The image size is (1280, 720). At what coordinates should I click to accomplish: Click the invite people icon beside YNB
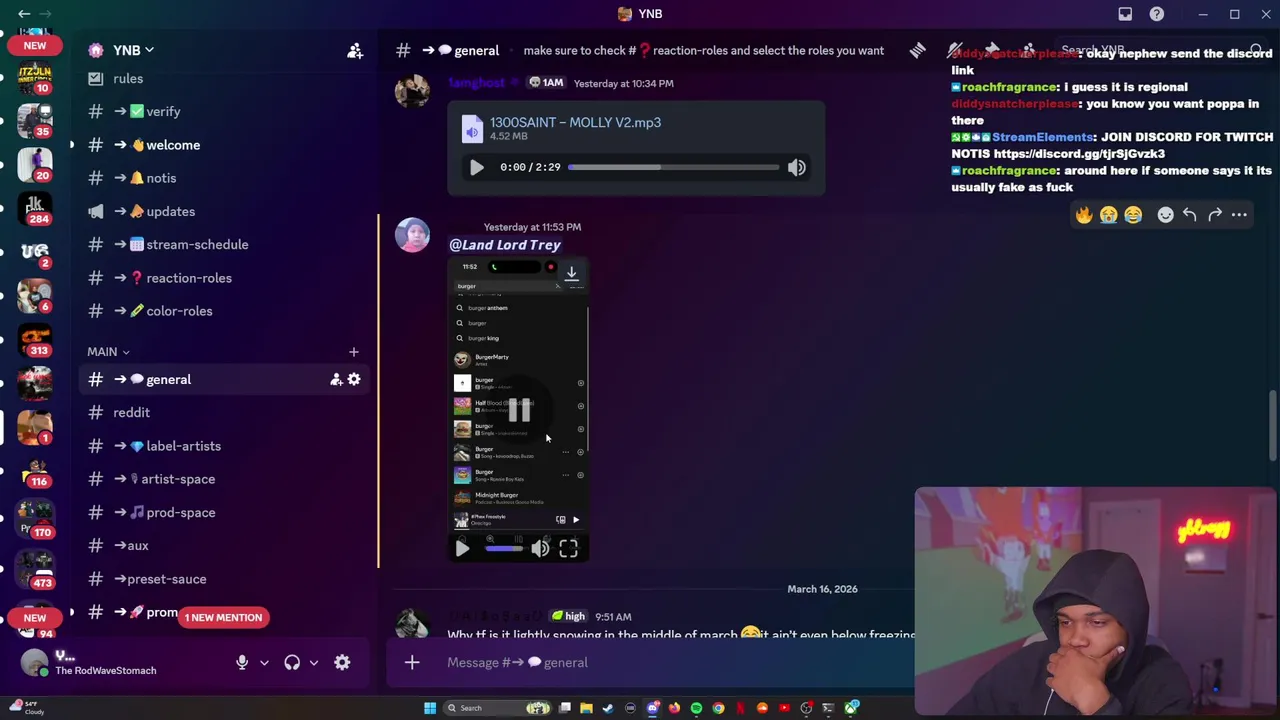point(354,50)
